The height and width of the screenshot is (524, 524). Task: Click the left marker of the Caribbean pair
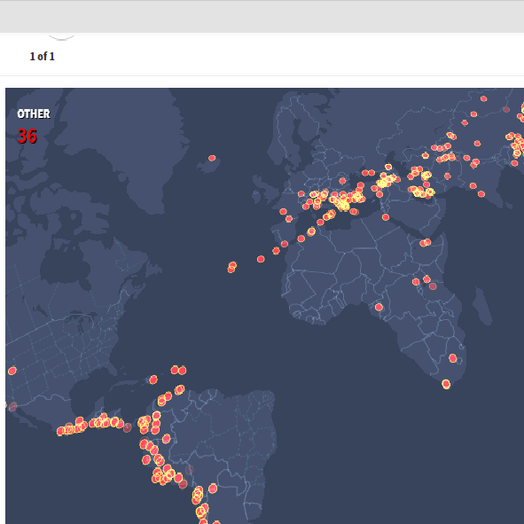coord(174,370)
